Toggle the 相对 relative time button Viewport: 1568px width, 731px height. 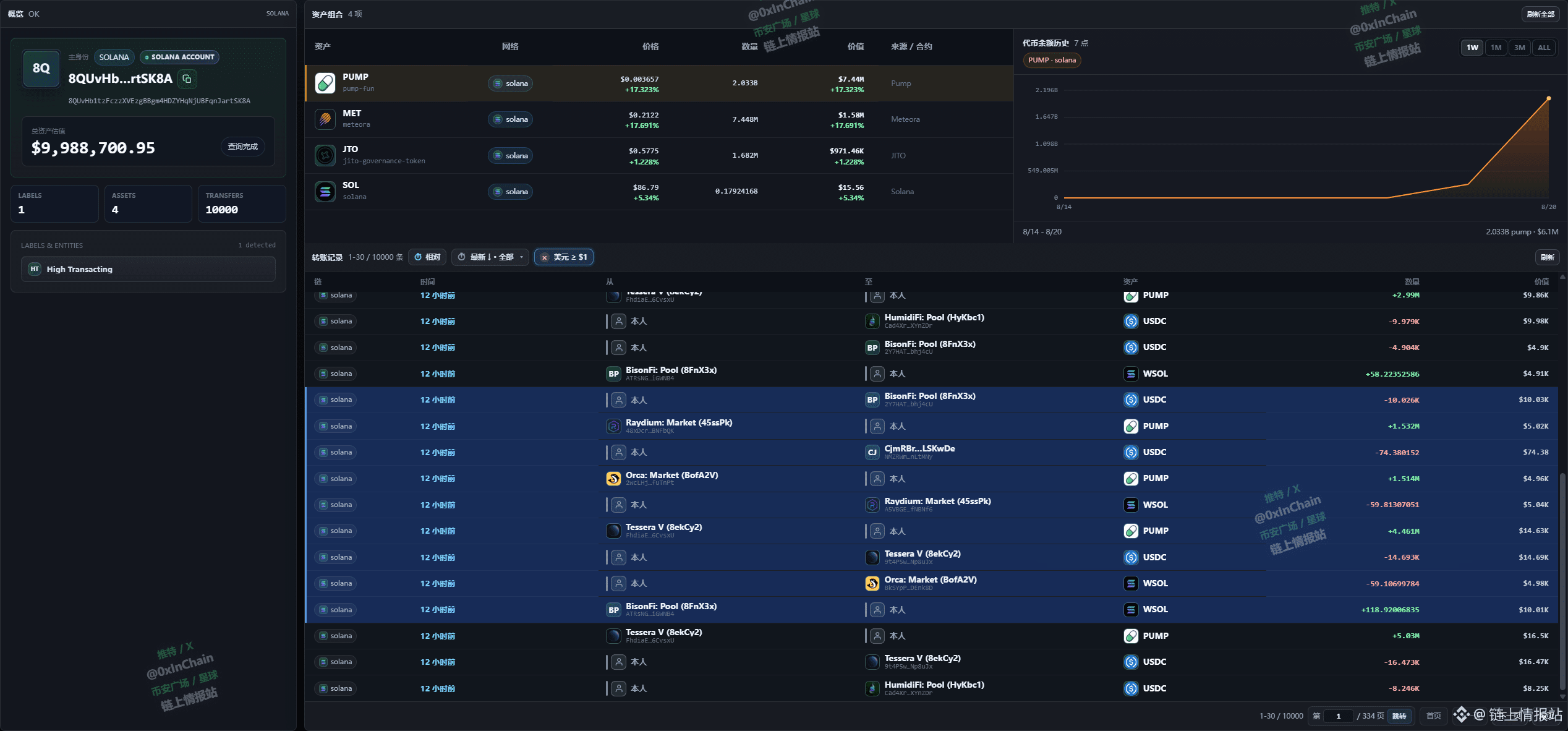427,257
